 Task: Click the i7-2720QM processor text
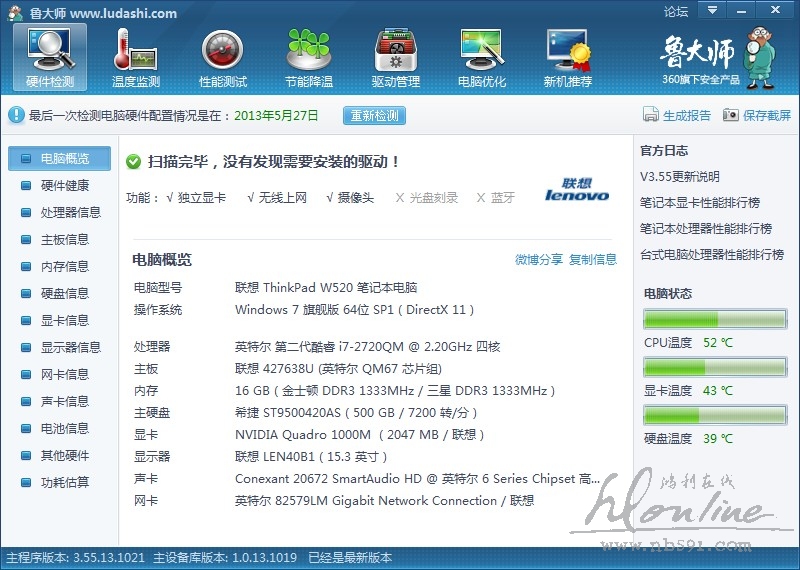tap(367, 347)
